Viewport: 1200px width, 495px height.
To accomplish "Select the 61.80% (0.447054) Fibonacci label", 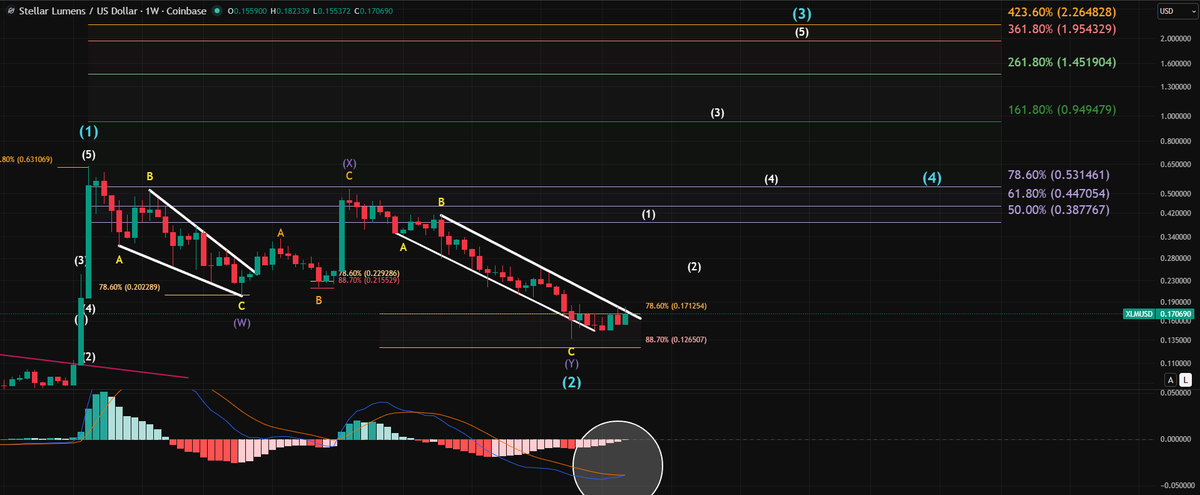I will tap(1061, 193).
